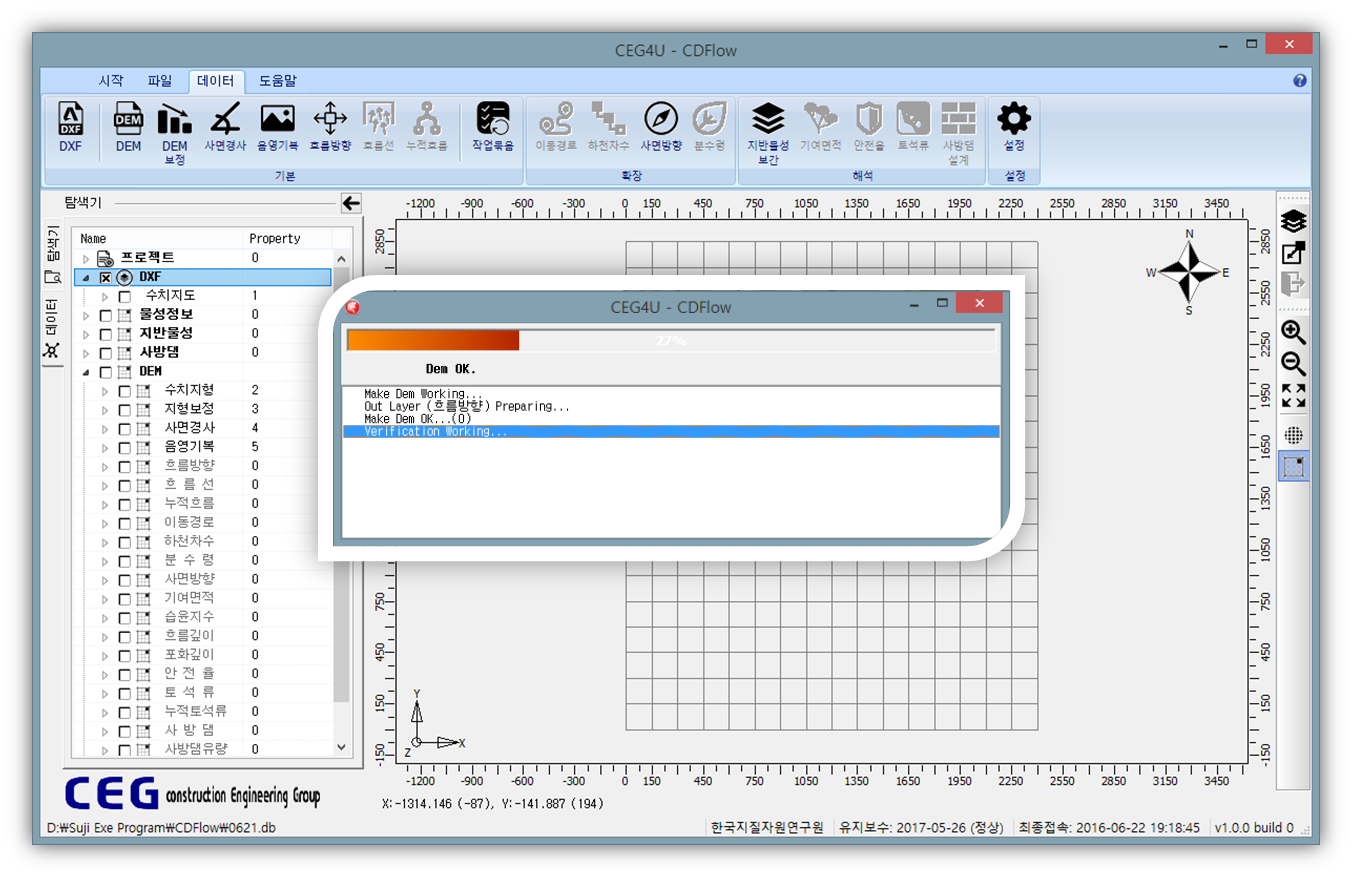1352x877 pixels.
Task: Select the 흐름방향 flow direction tool
Action: point(330,128)
